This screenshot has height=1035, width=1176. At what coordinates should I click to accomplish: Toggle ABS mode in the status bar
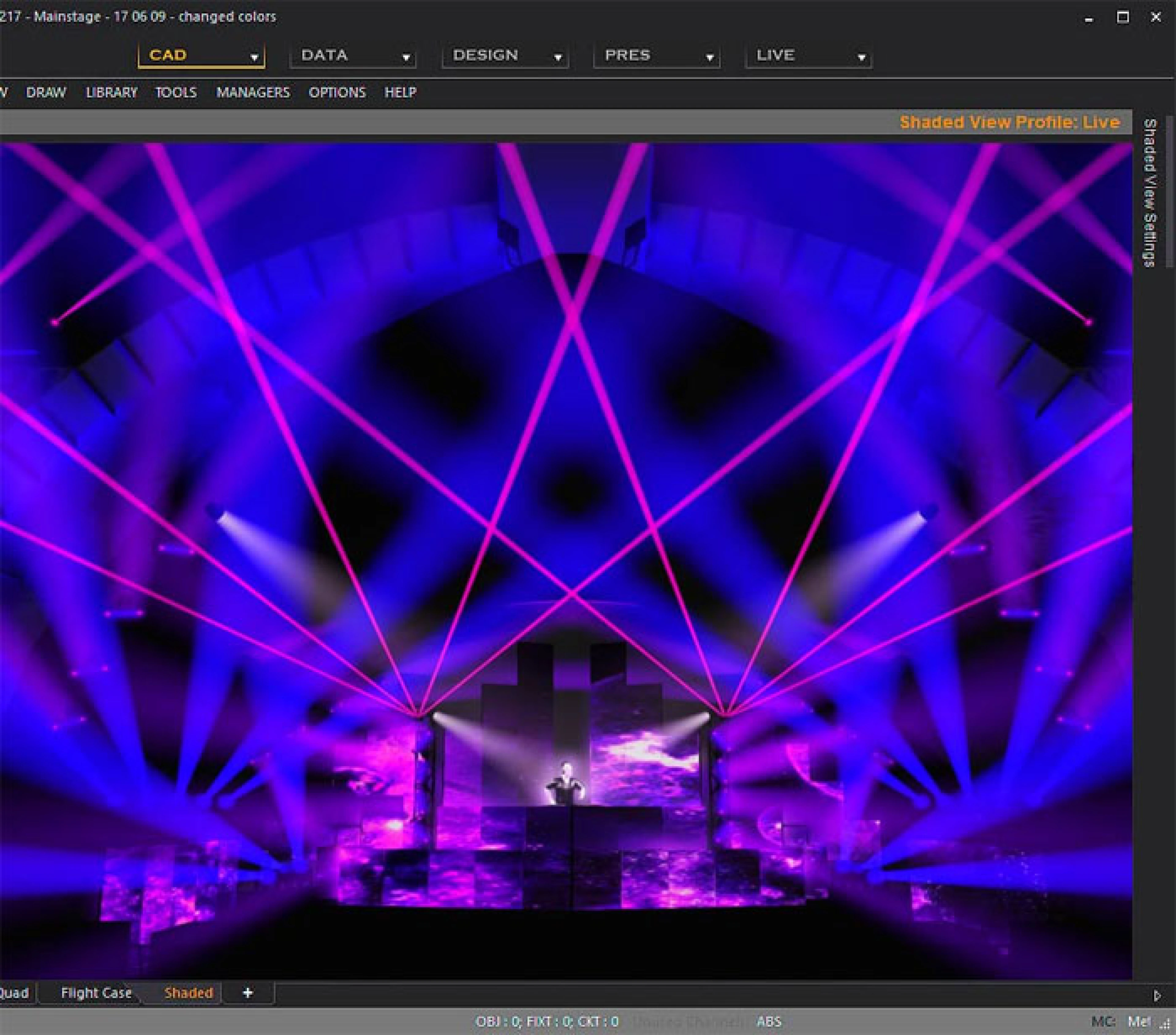pyautogui.click(x=769, y=1021)
